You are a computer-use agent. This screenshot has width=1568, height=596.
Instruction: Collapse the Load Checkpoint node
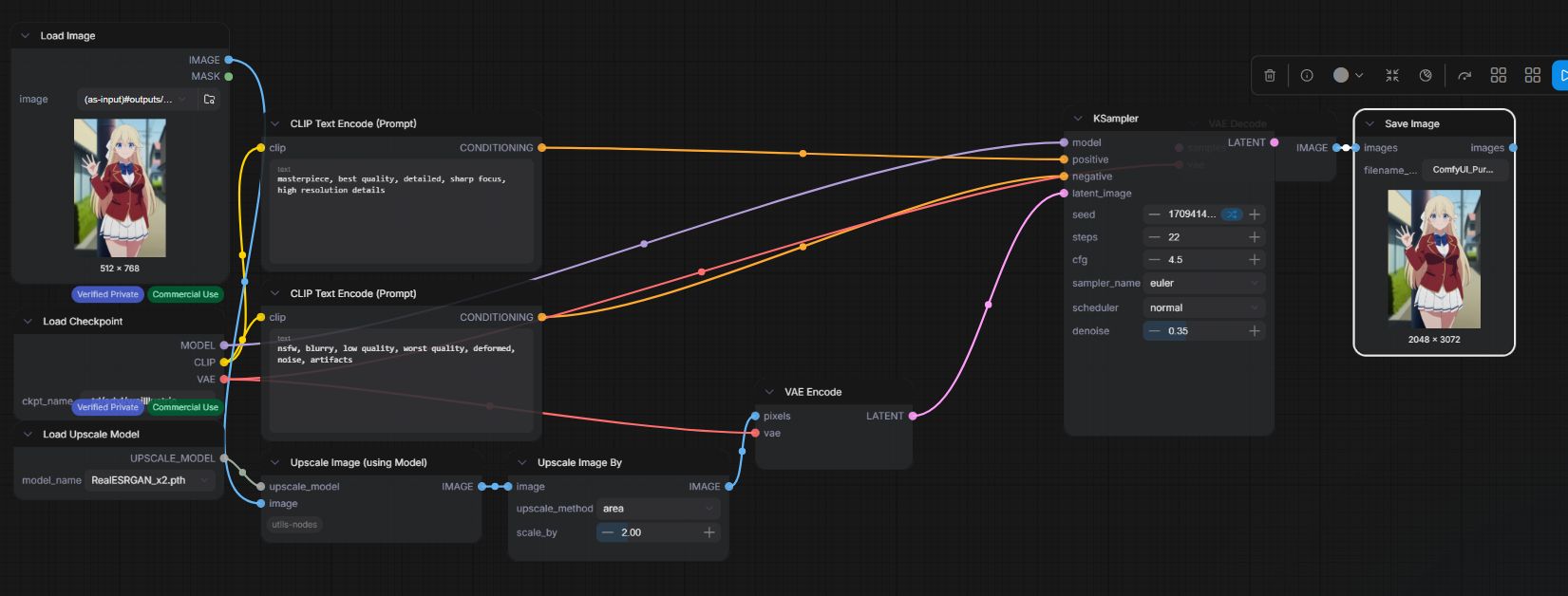28,322
